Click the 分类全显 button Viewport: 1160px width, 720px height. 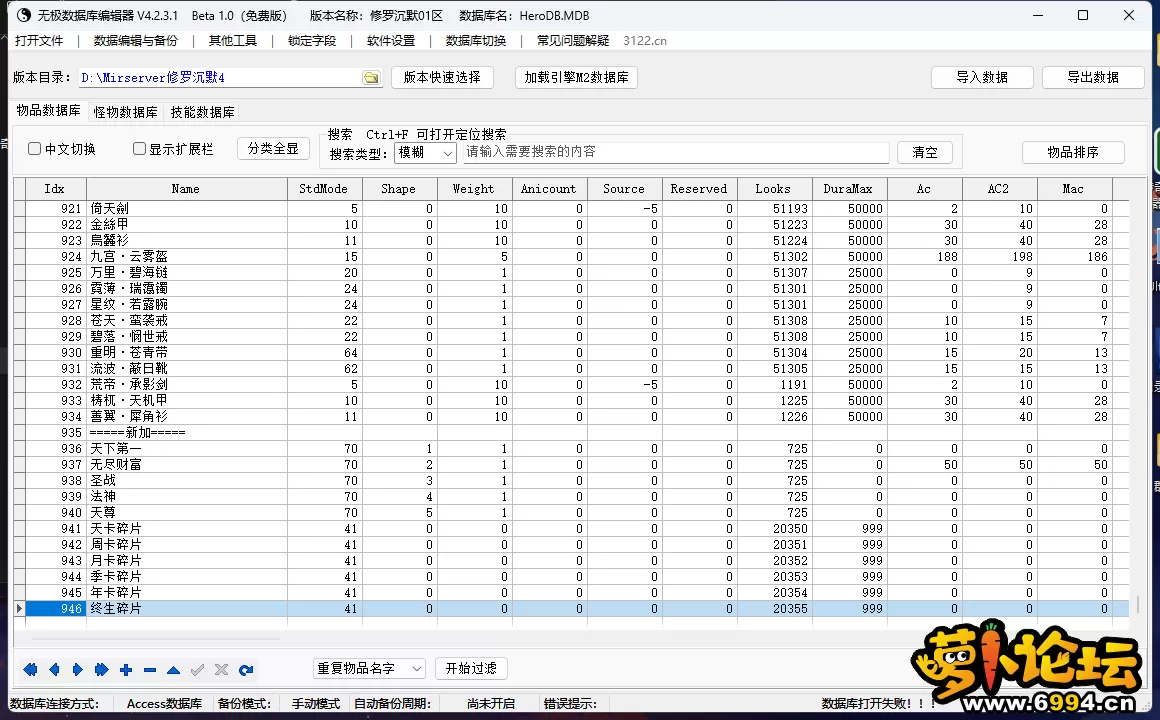(x=273, y=149)
